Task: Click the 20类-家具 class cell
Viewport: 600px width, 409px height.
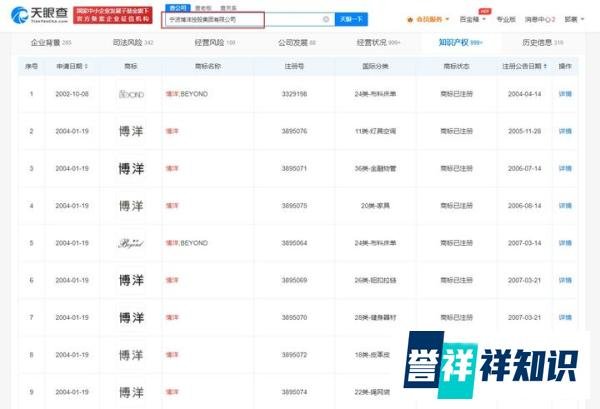Action: coord(375,206)
